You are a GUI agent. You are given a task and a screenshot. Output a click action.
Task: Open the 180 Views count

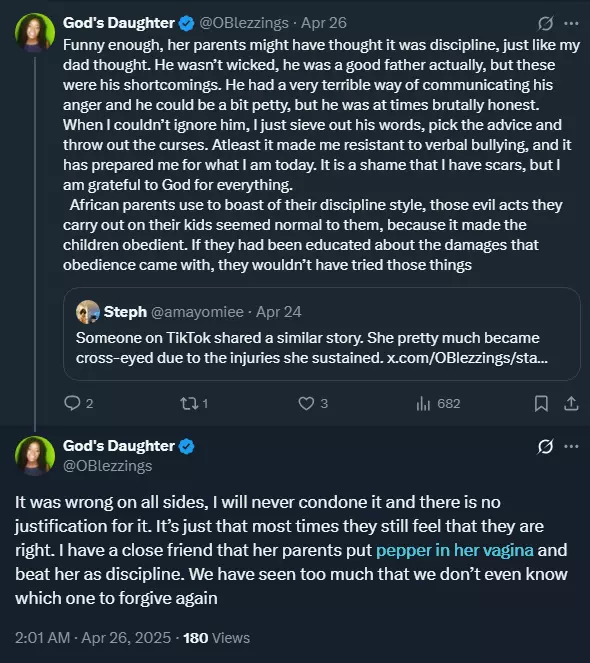[x=217, y=638]
